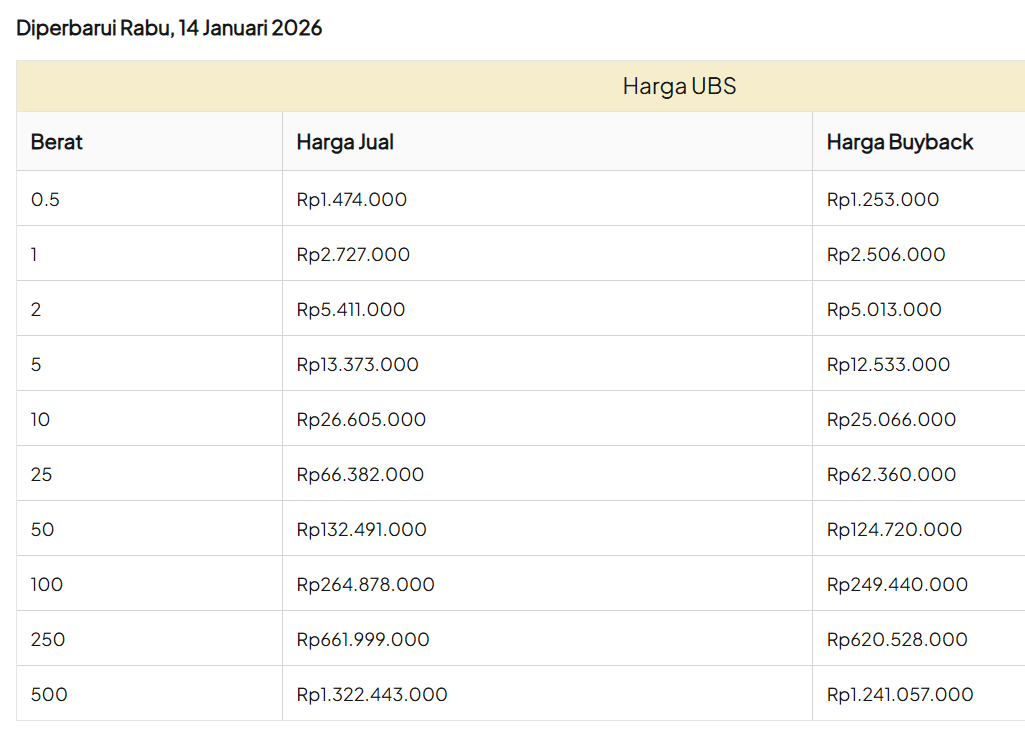Select the Rp124.720.000 buyback price

coord(894,529)
